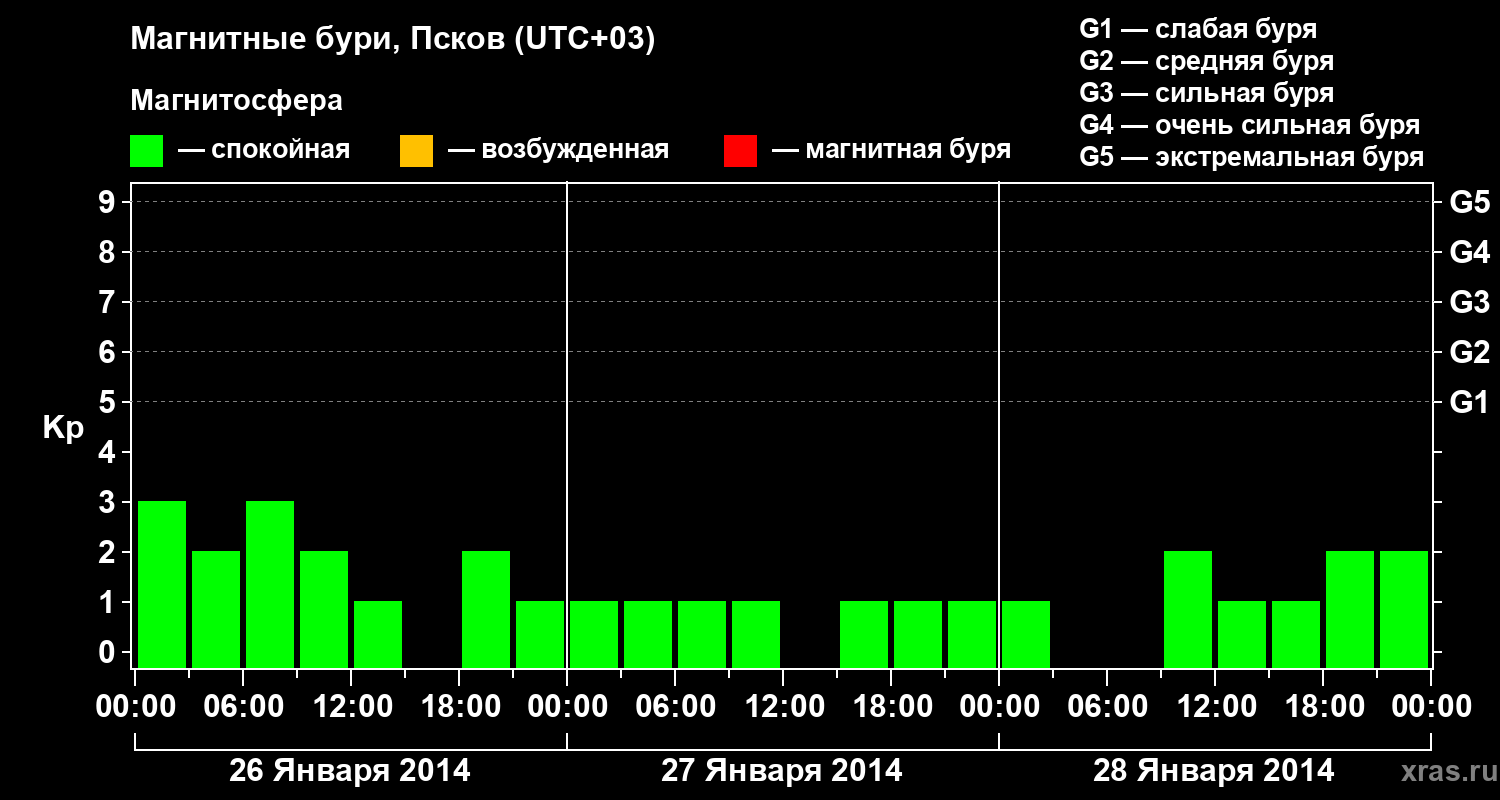
Task: Click the Kp 3 bar for 26 January 06:00–09:00
Action: click(x=270, y=584)
